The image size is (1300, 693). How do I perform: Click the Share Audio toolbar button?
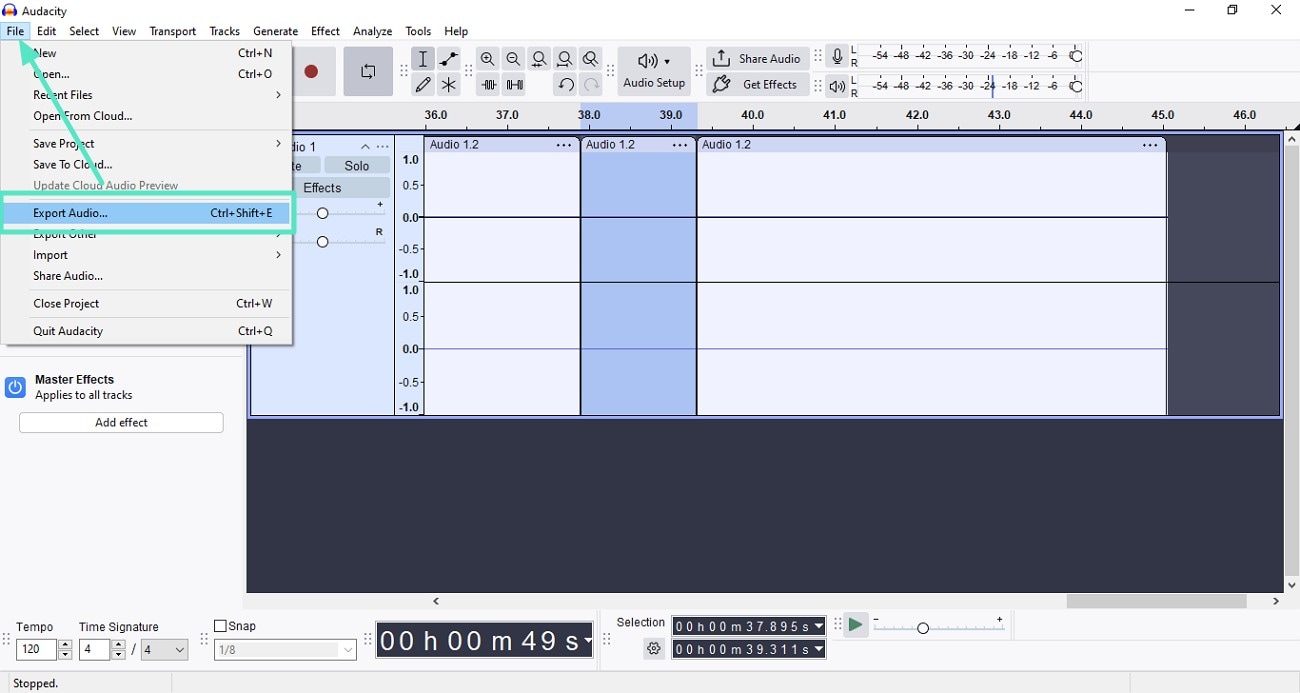pos(757,59)
